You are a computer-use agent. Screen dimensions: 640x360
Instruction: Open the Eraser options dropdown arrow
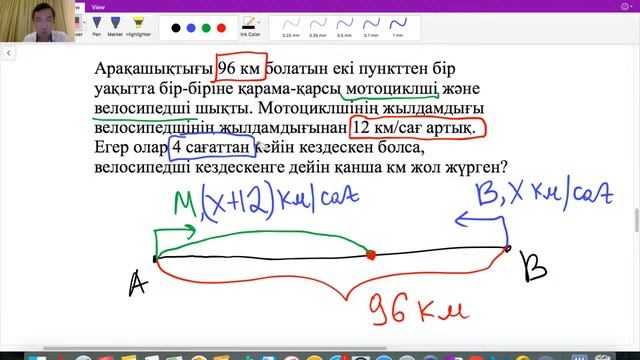click(84, 22)
